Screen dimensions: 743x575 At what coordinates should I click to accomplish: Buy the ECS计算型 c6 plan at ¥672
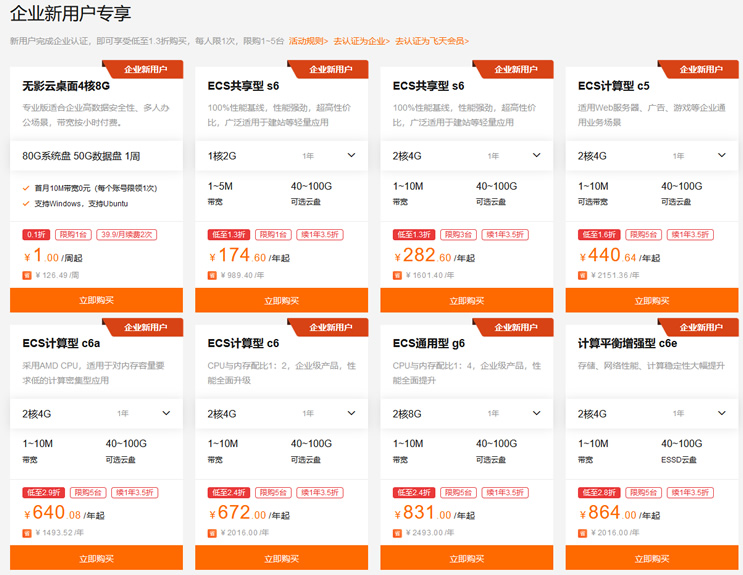(x=281, y=559)
